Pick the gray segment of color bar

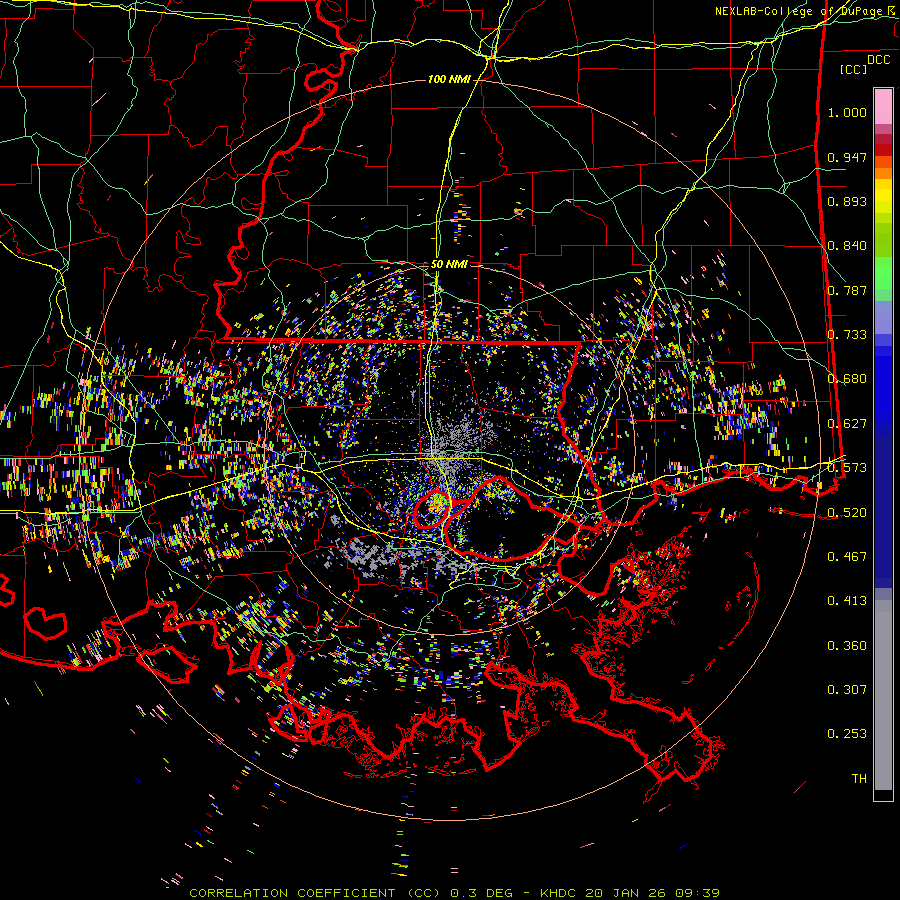click(x=883, y=695)
